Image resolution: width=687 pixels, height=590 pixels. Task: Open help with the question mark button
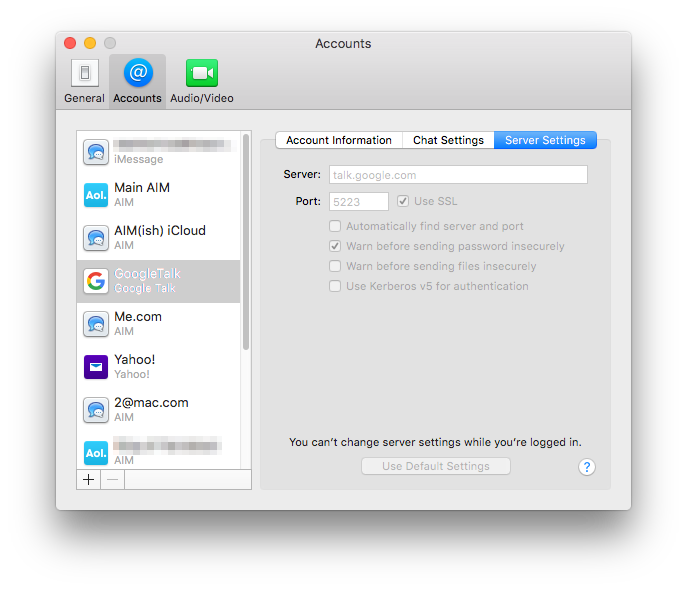(x=587, y=467)
